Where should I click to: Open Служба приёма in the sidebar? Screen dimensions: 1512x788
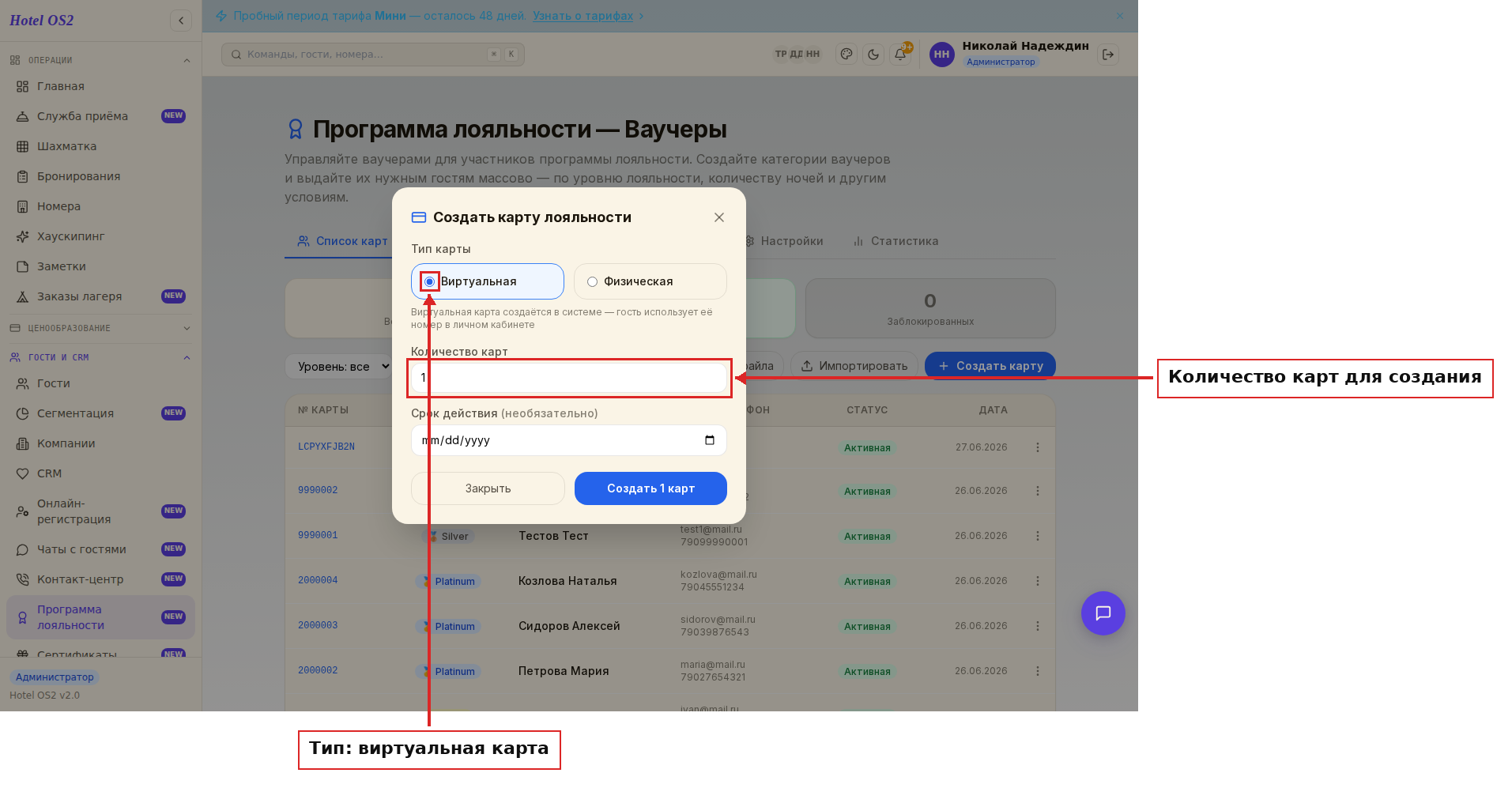[x=100, y=116]
